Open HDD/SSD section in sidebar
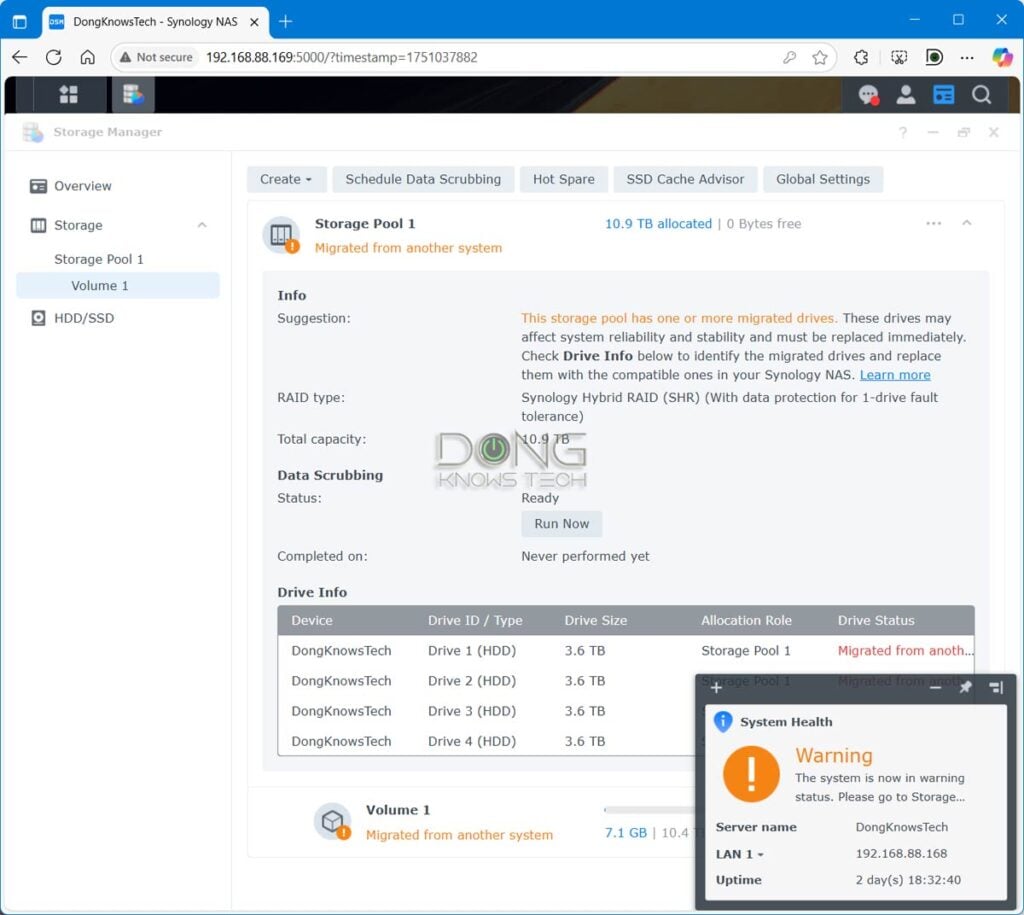Screen dimensions: 1024x915 pos(84,318)
